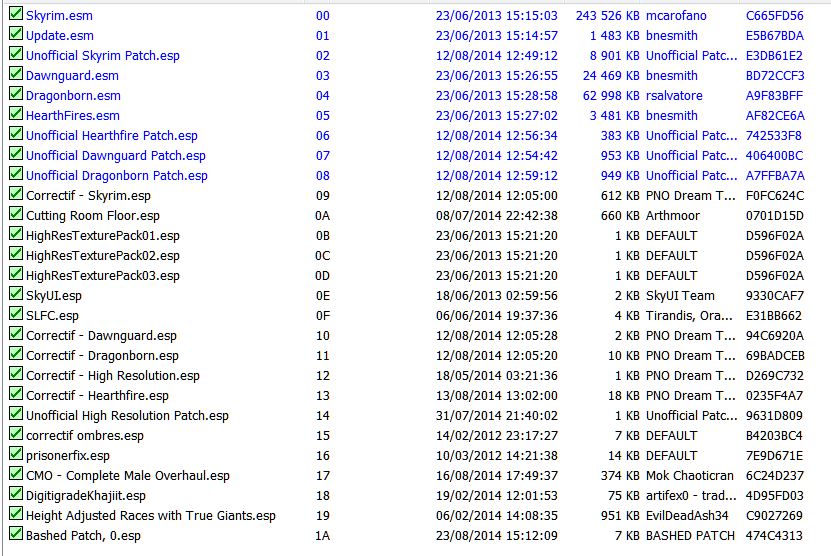
Task: Click author name mcarofano
Action: (676, 16)
